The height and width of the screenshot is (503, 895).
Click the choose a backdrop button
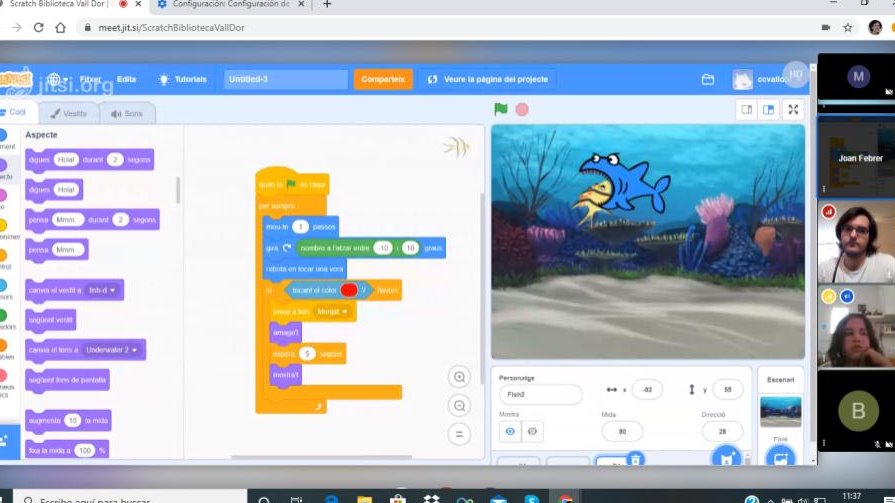pyautogui.click(x=780, y=457)
